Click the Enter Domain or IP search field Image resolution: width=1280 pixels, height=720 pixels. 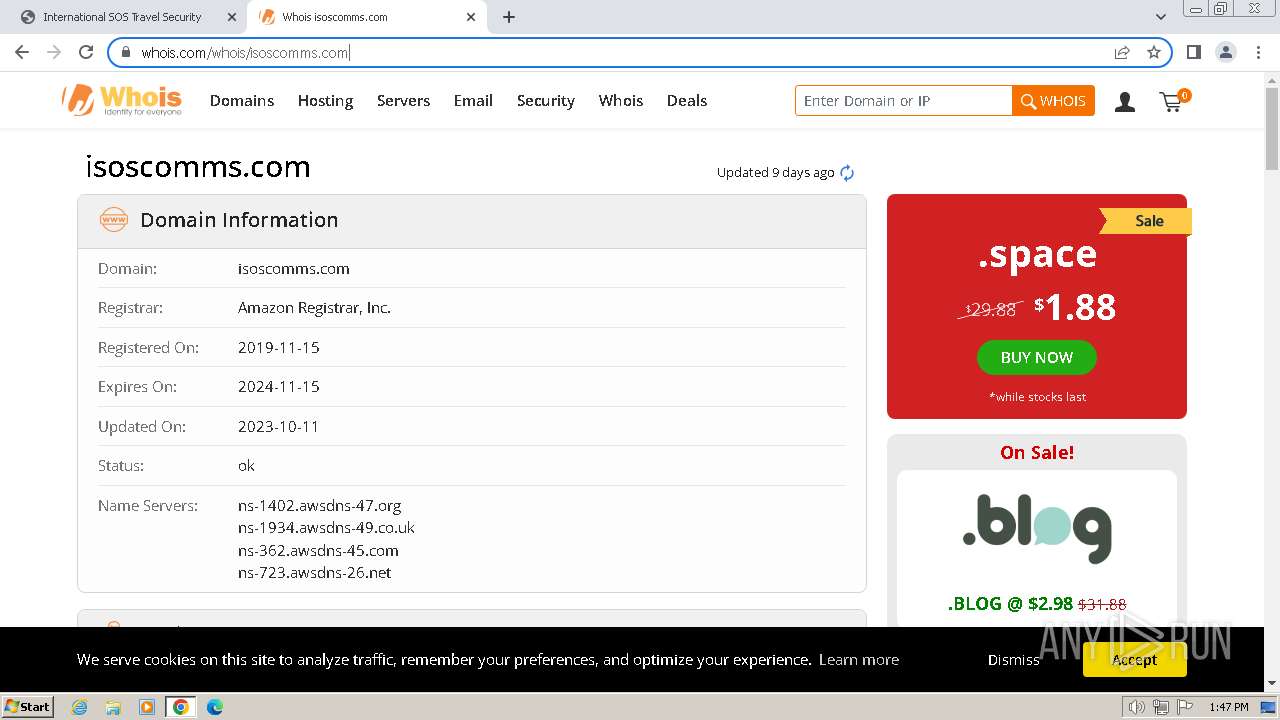904,101
